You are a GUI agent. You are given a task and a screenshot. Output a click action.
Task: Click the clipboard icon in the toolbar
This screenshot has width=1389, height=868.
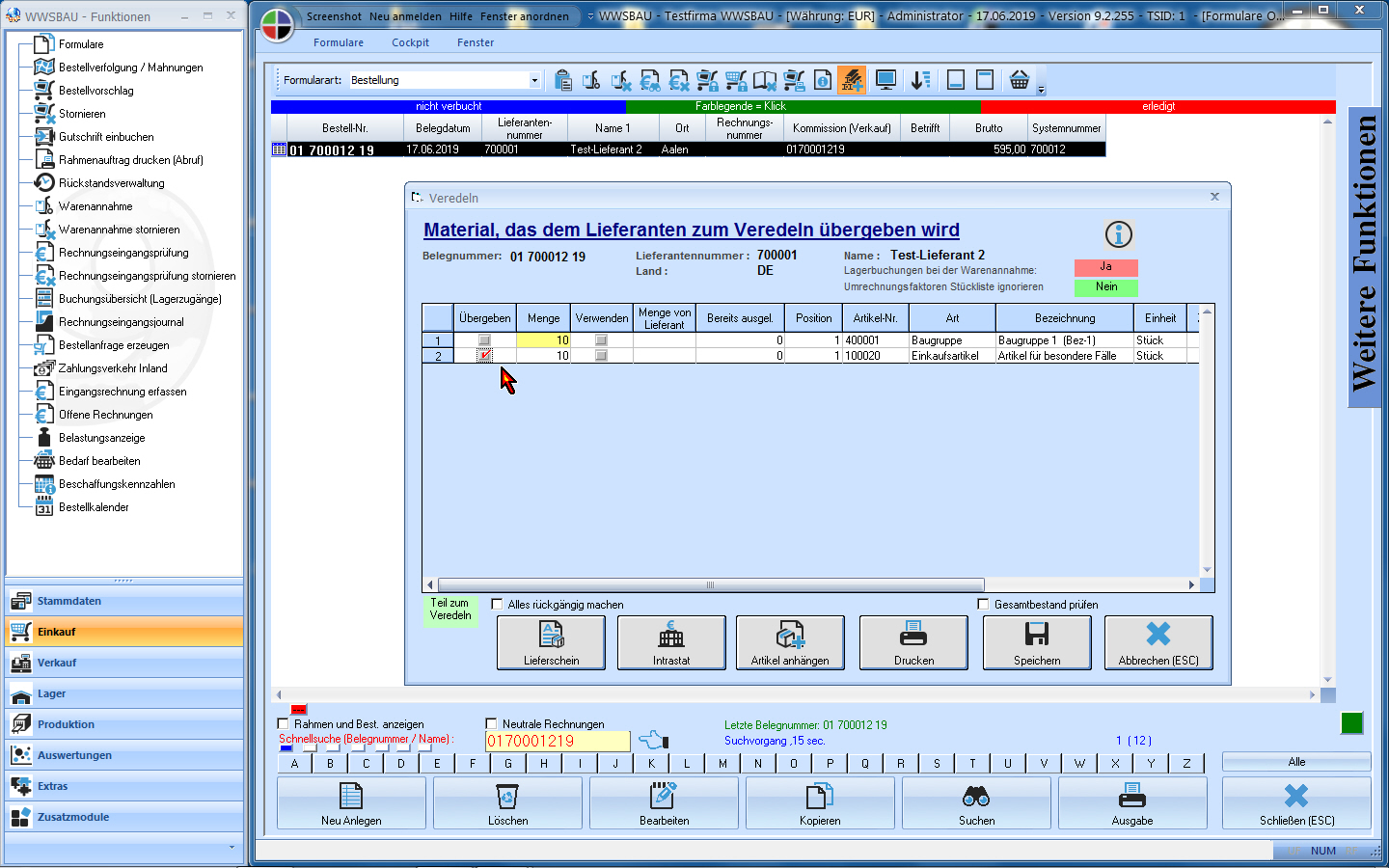(x=563, y=80)
